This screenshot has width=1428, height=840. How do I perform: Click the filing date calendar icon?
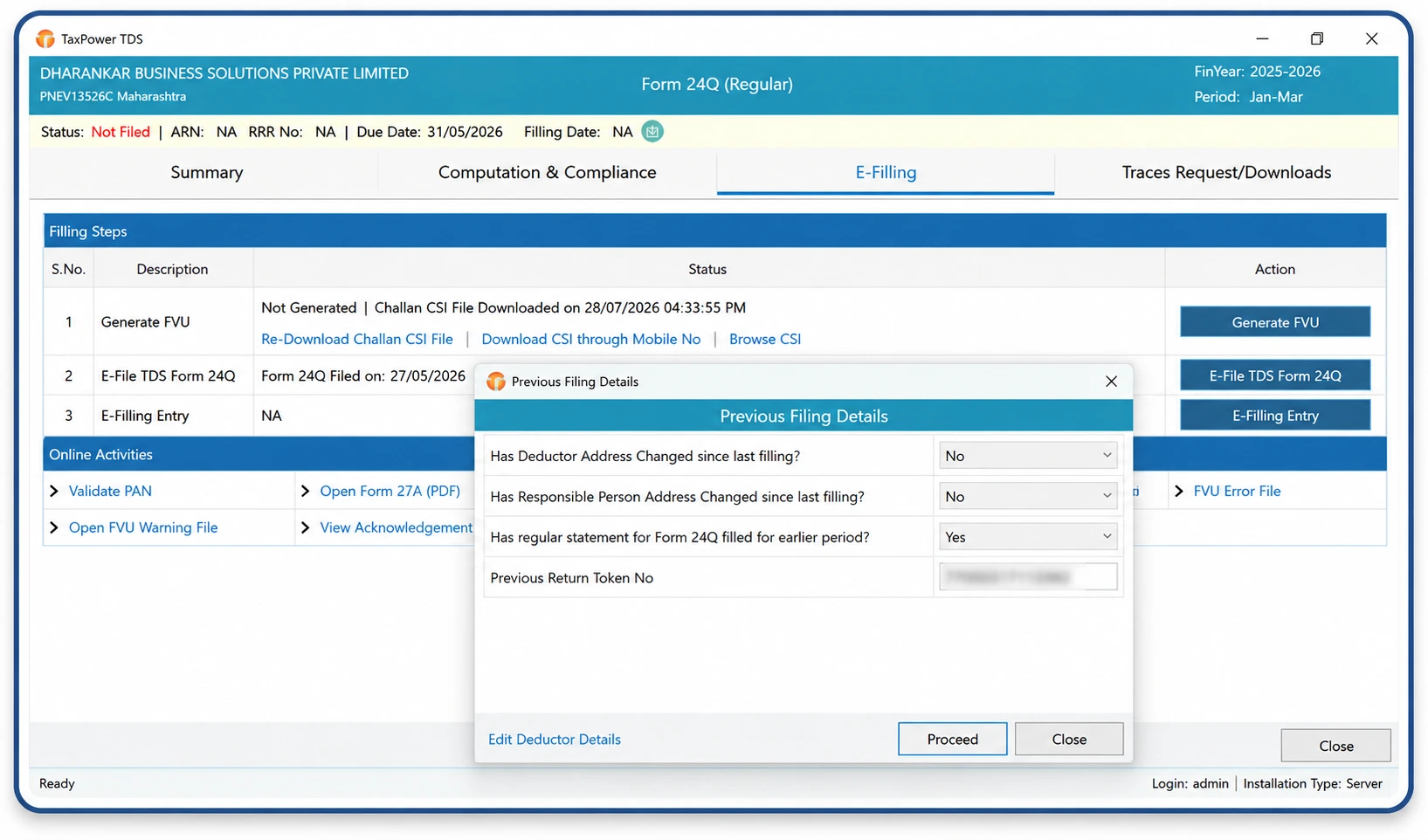[652, 132]
